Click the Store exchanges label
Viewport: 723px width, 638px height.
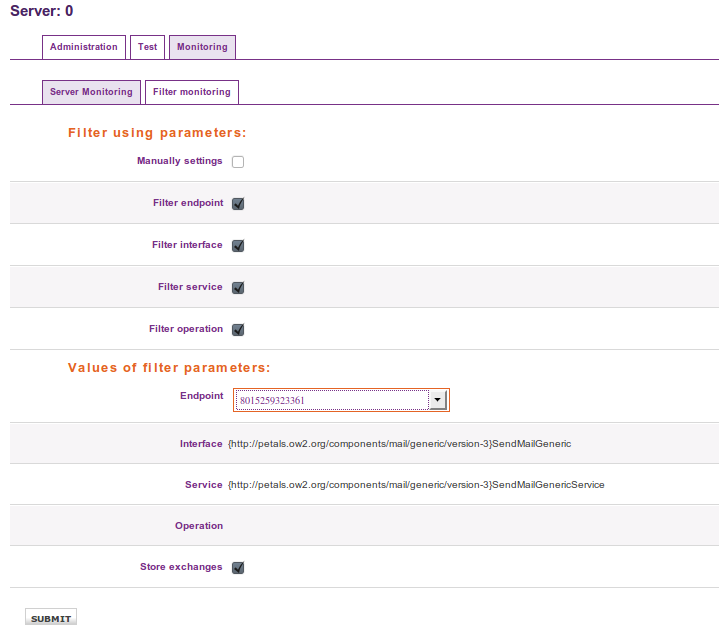[x=181, y=567]
